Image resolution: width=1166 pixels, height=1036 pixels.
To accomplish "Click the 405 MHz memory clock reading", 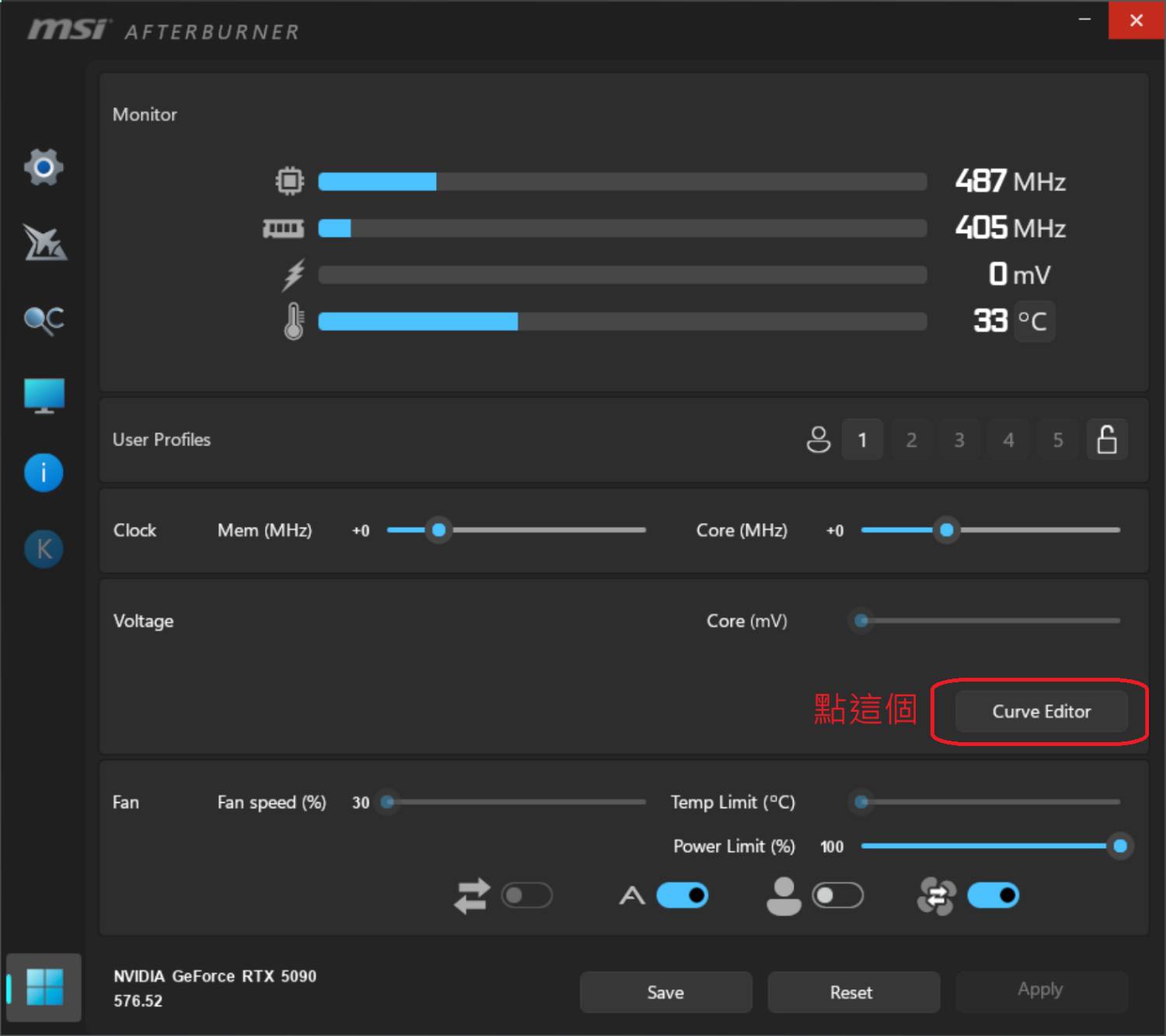I will (1011, 228).
